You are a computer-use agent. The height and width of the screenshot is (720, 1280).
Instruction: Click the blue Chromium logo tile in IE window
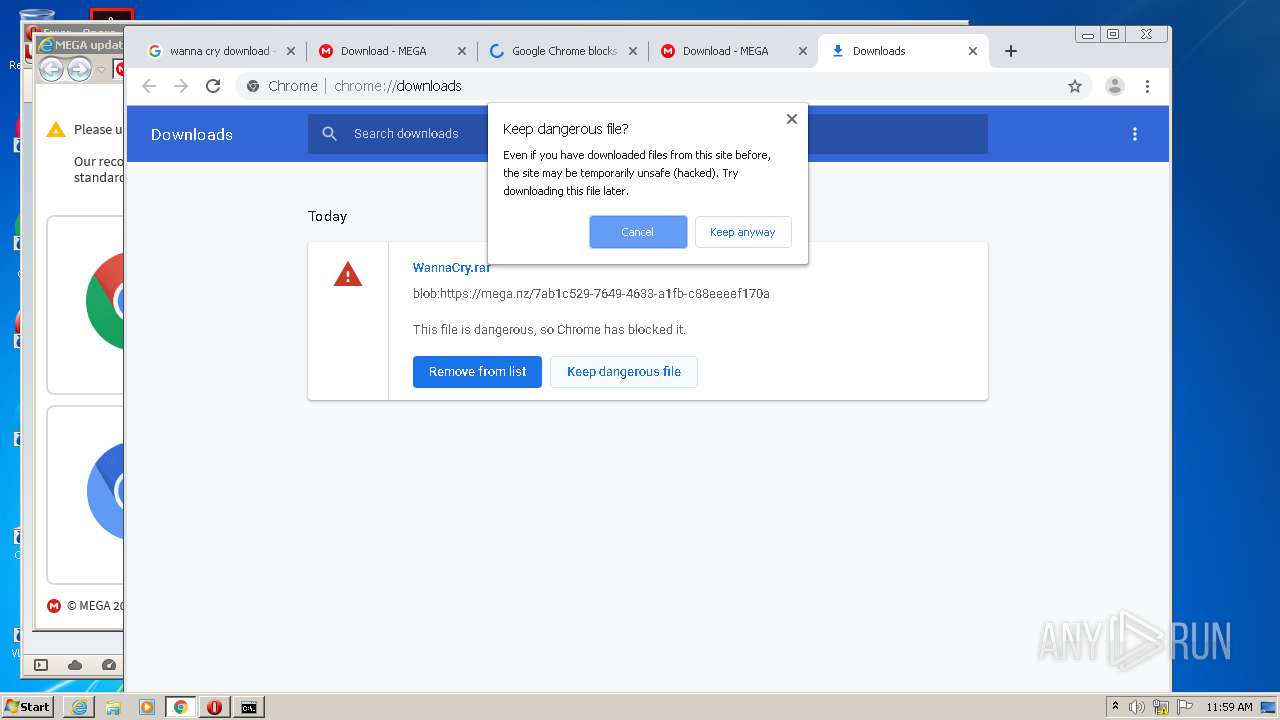point(86,494)
